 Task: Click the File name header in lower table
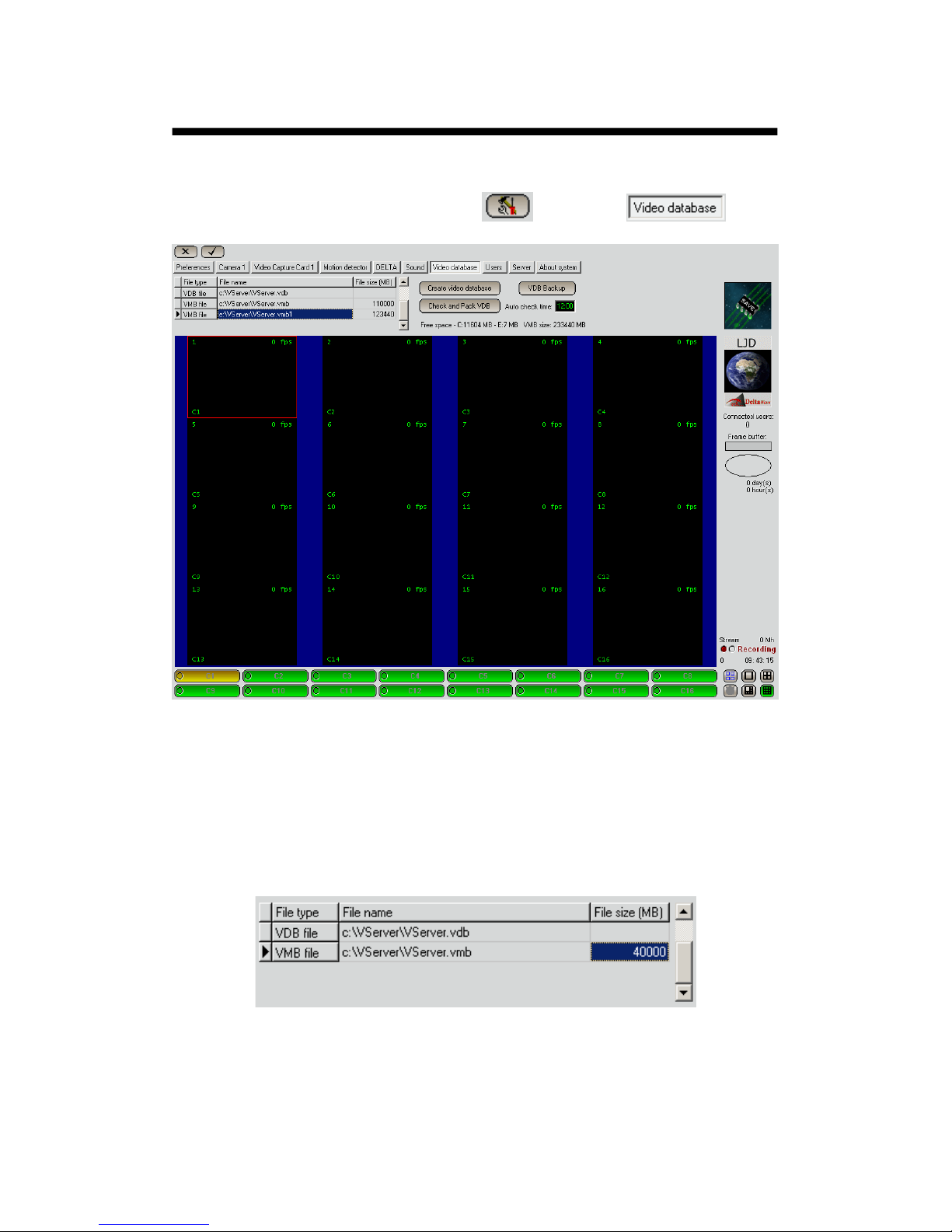465,913
